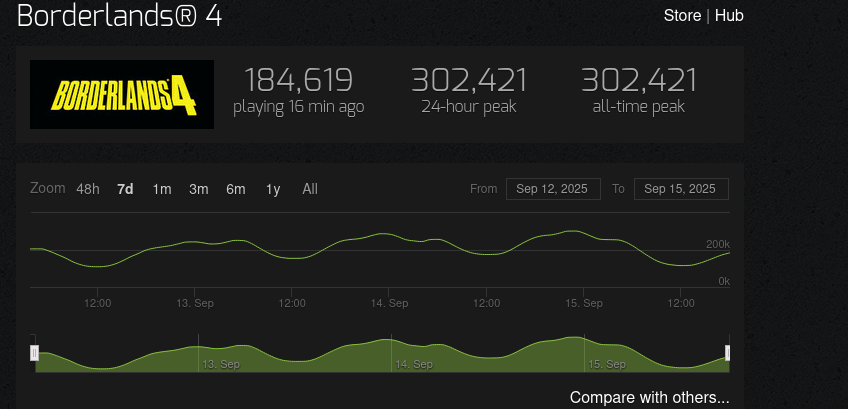
Task: Click the Borderlands® 4 page title
Action: tap(120, 16)
